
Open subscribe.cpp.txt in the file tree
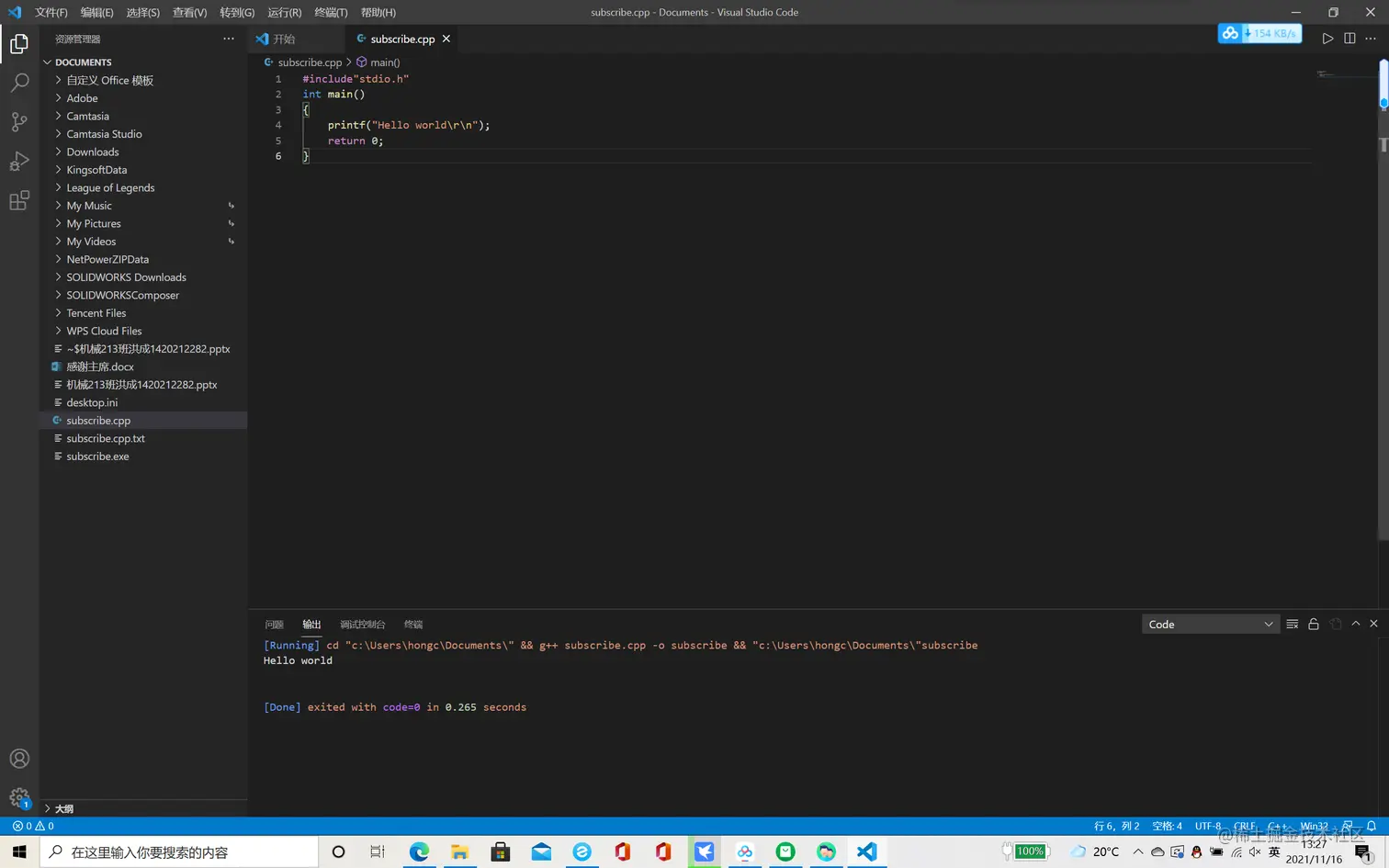click(x=143, y=438)
